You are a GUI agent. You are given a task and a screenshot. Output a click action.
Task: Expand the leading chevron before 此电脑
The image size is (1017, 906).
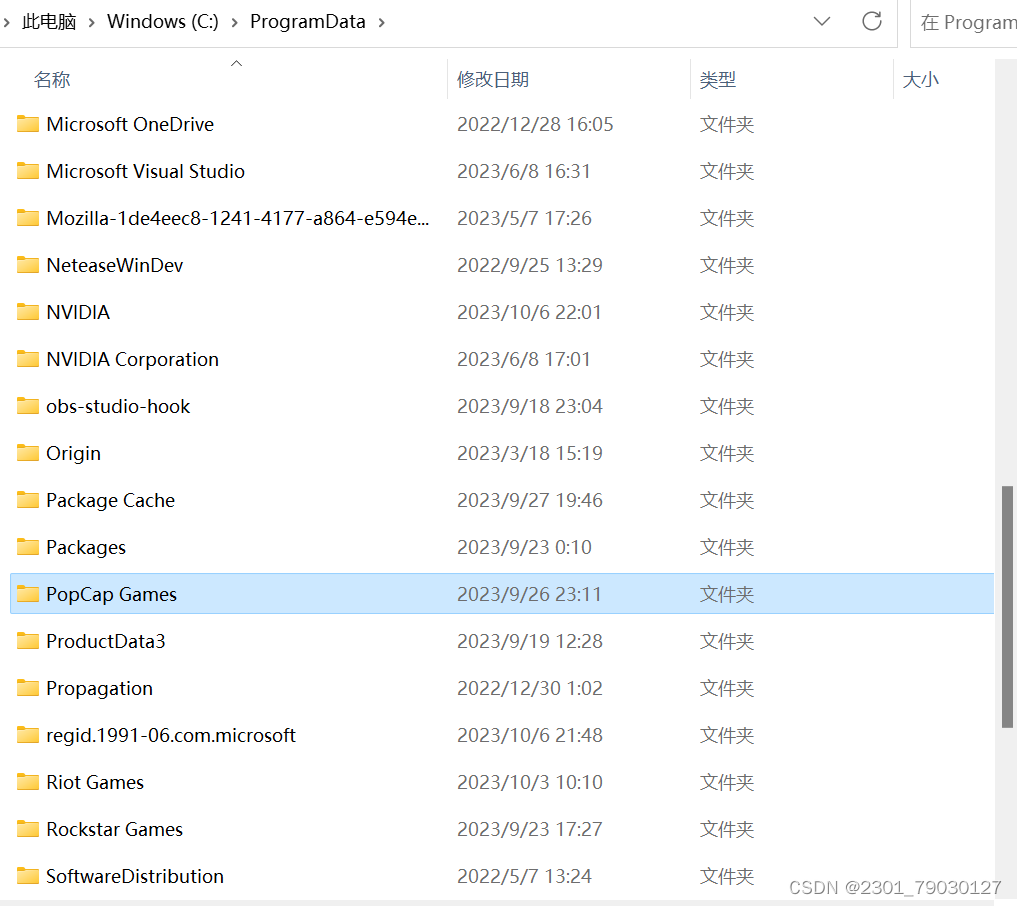(6, 23)
